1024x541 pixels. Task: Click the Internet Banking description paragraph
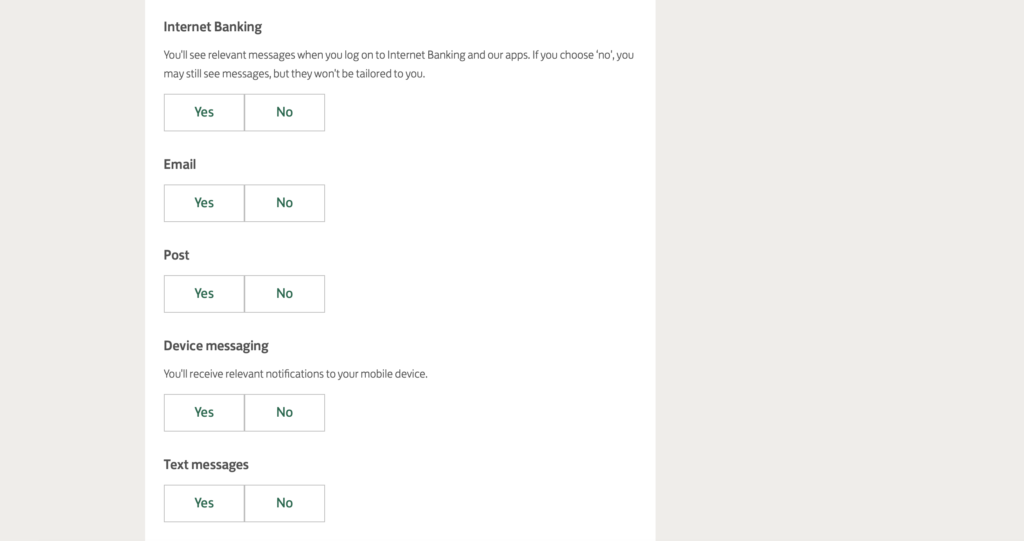pos(398,64)
